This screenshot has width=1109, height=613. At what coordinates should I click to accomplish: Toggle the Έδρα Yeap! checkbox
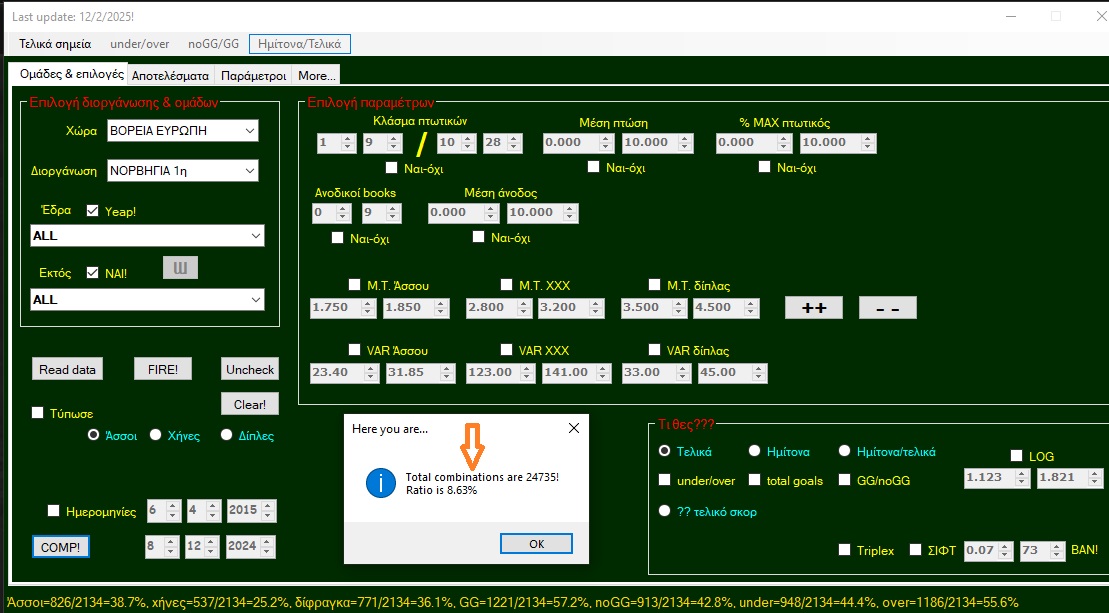pos(93,211)
